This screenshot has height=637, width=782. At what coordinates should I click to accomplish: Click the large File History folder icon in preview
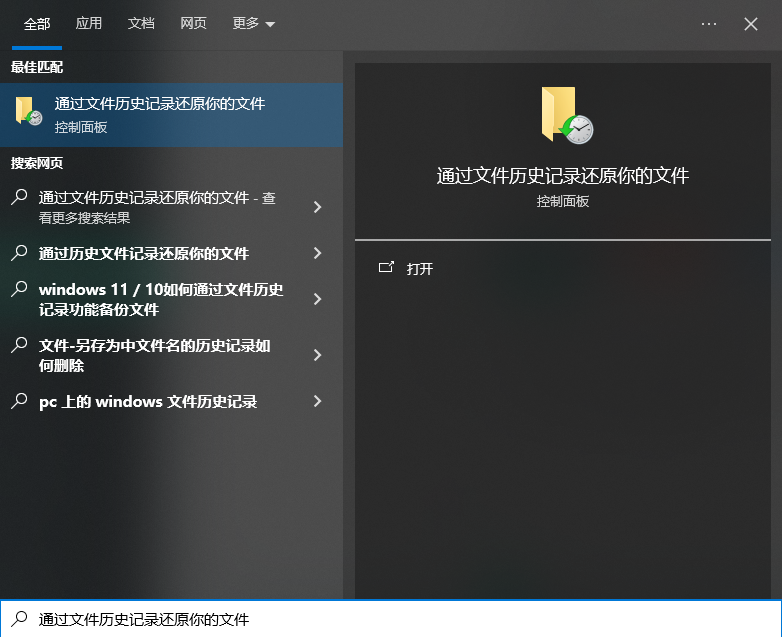tap(566, 115)
